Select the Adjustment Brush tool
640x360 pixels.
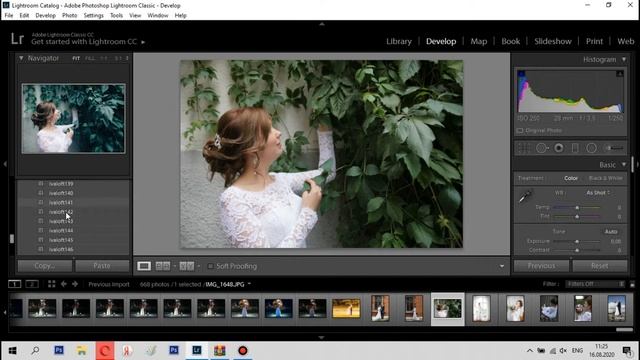point(613,148)
